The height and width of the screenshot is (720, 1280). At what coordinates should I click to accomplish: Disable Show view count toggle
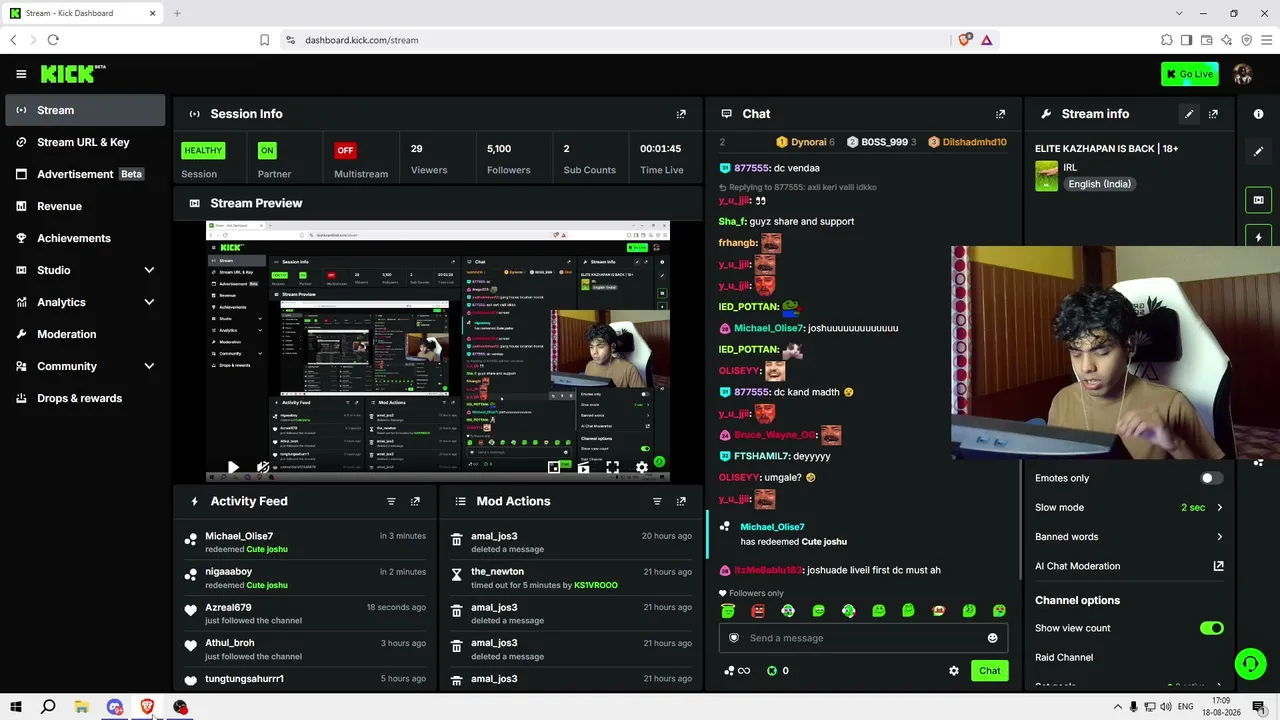[1211, 628]
